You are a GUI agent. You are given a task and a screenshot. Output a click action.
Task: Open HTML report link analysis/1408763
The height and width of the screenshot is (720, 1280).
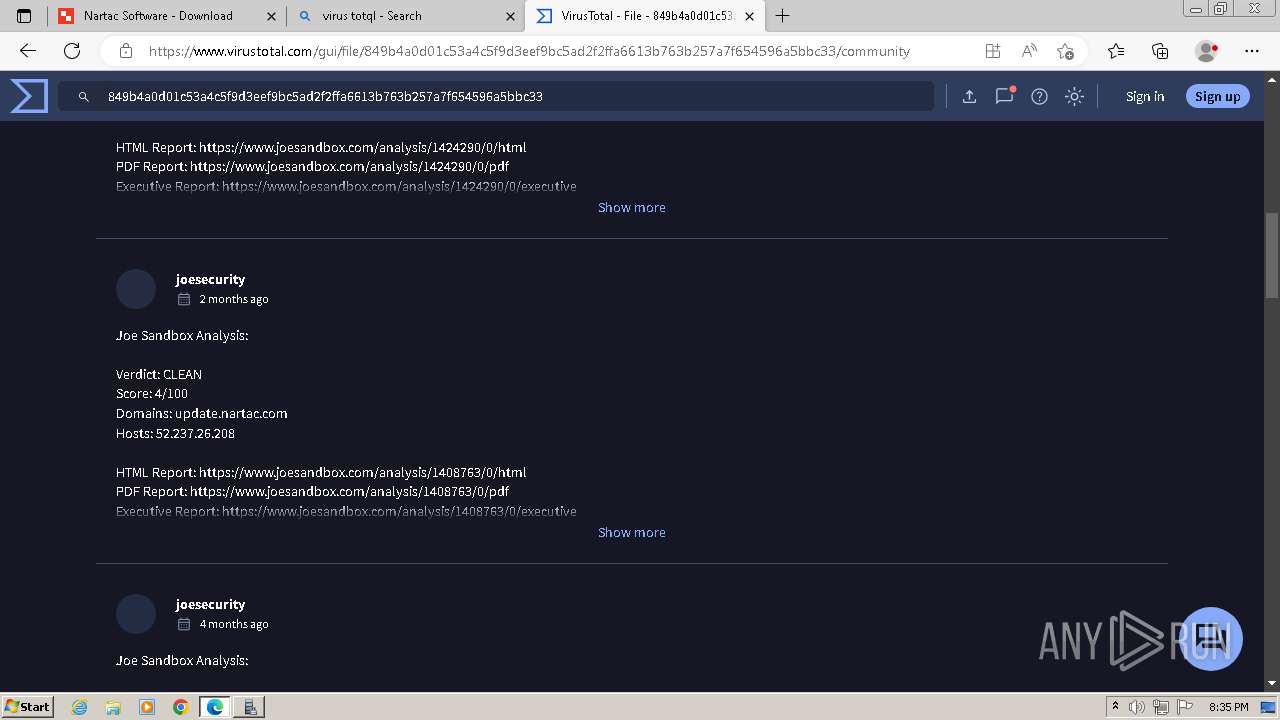coord(362,472)
